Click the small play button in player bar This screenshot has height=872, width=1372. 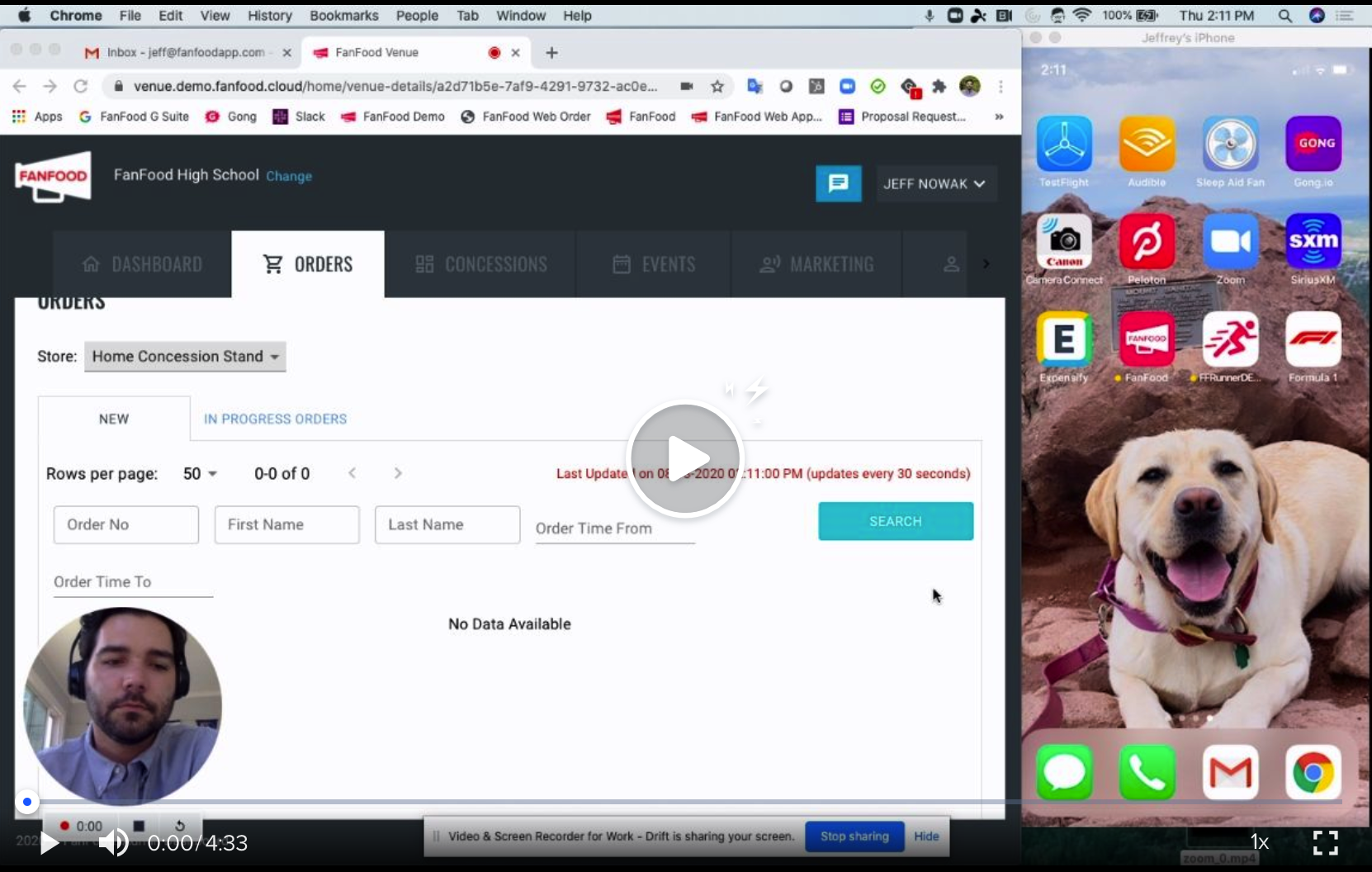point(50,843)
